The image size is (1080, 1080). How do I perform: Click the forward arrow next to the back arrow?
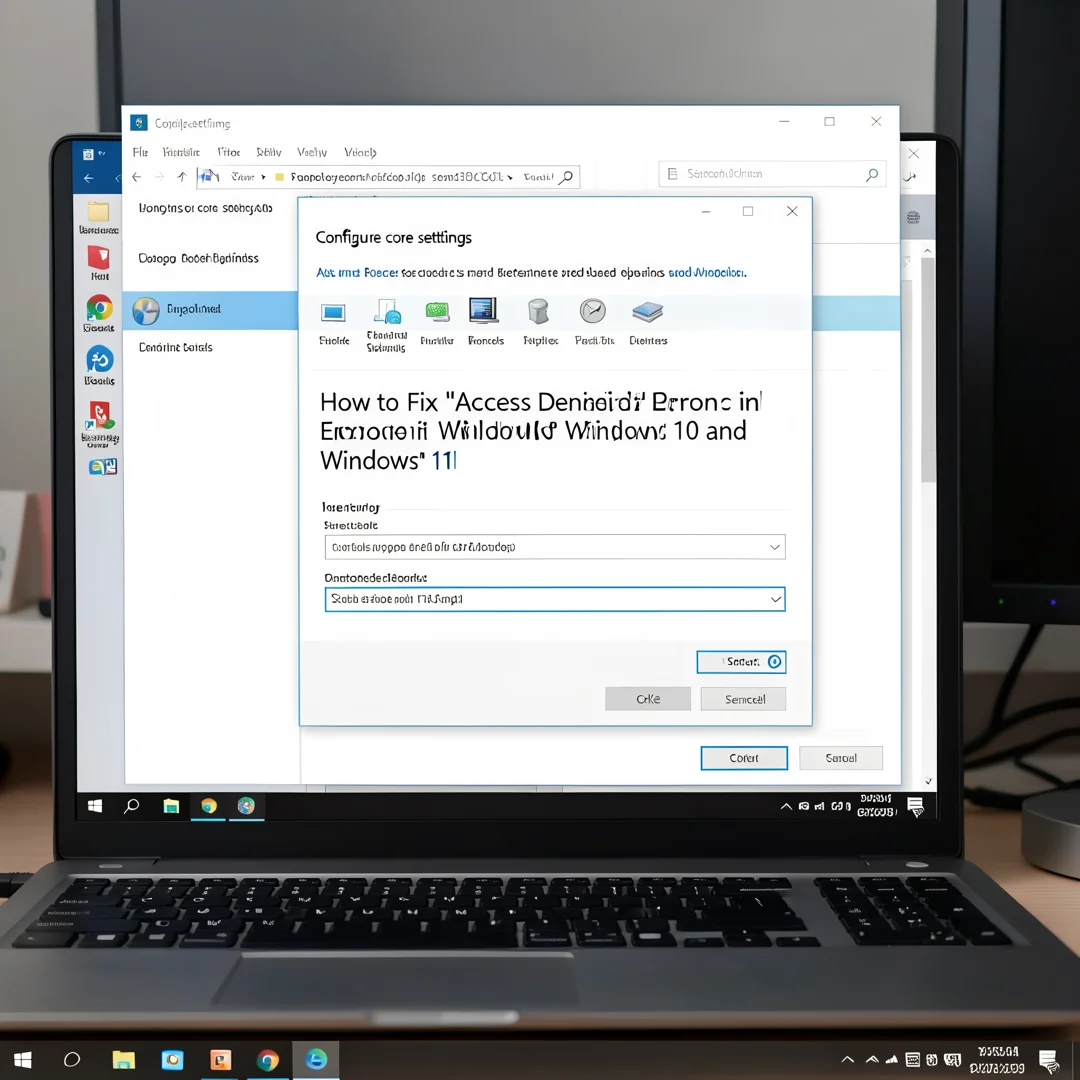(x=159, y=177)
